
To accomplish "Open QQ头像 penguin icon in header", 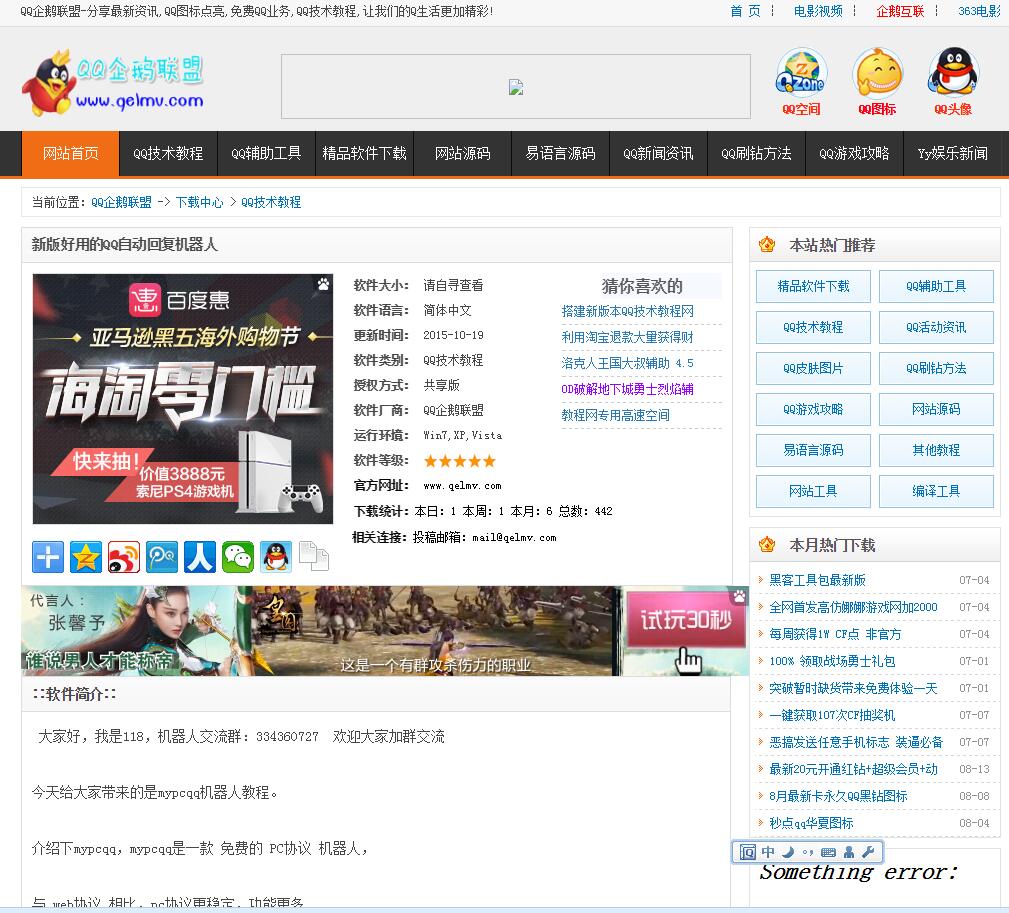I will tap(953, 81).
